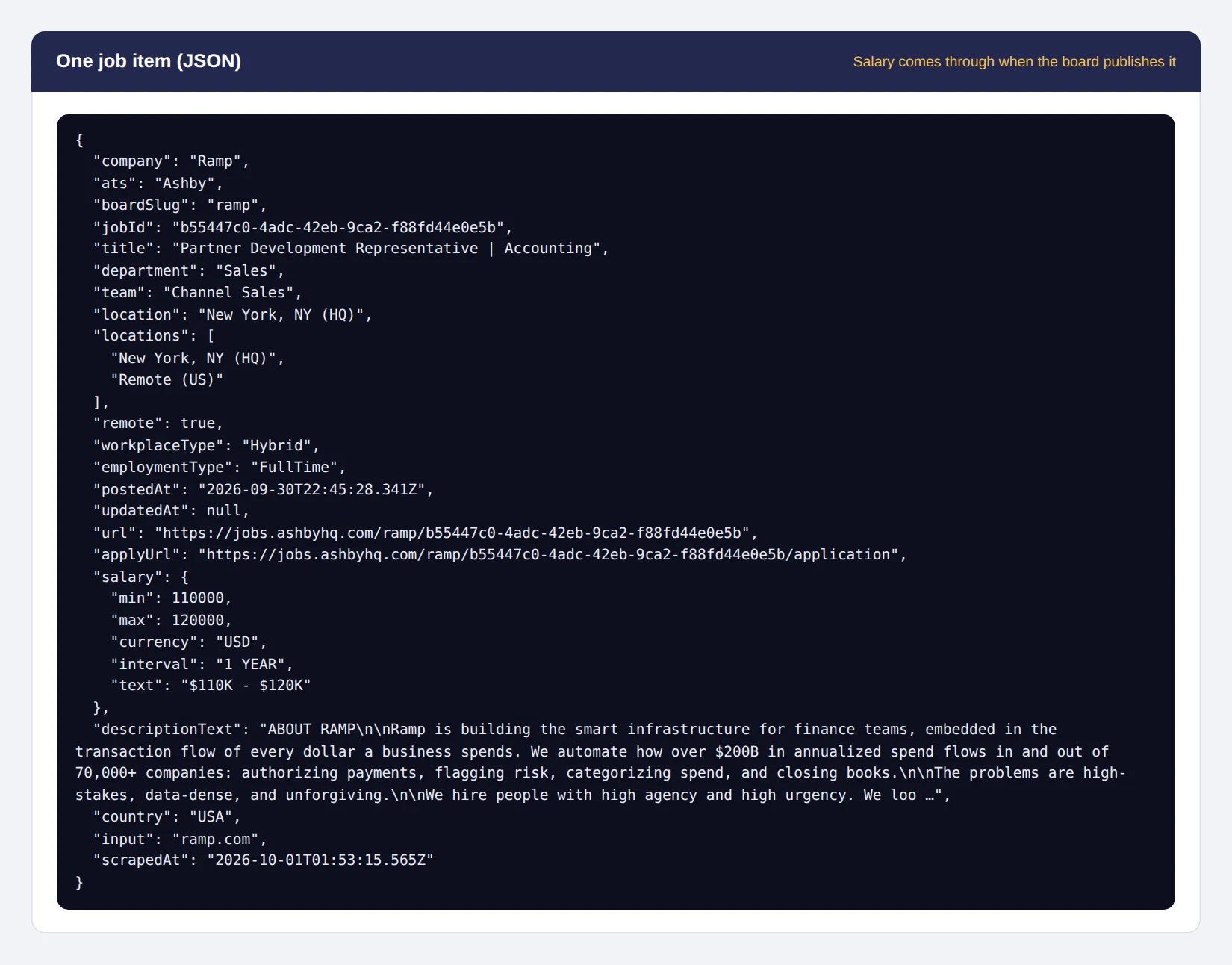Viewport: 1232px width, 965px height.
Task: Click the "max": 120000 line
Action: click(171, 621)
